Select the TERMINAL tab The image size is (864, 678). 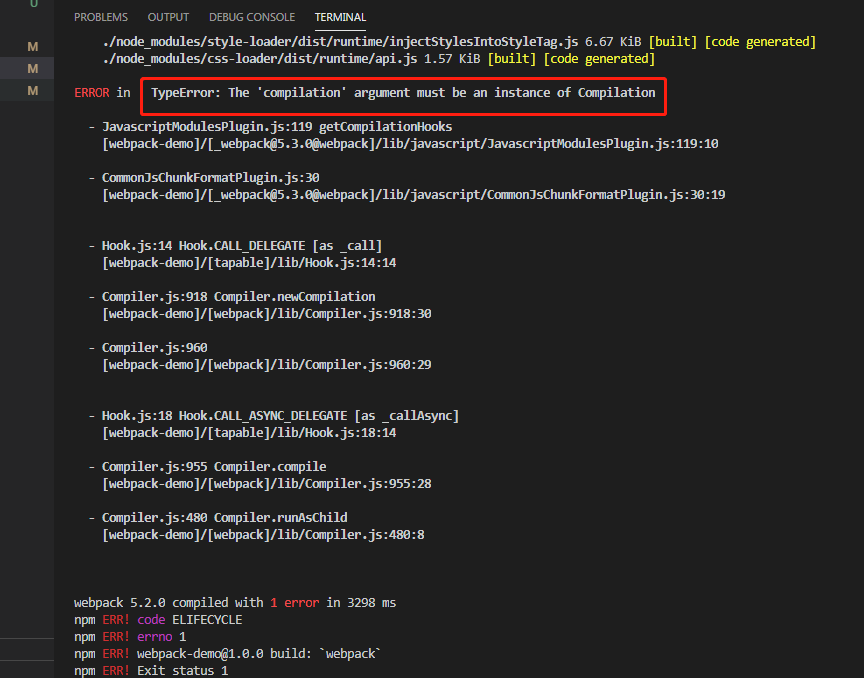click(x=340, y=17)
